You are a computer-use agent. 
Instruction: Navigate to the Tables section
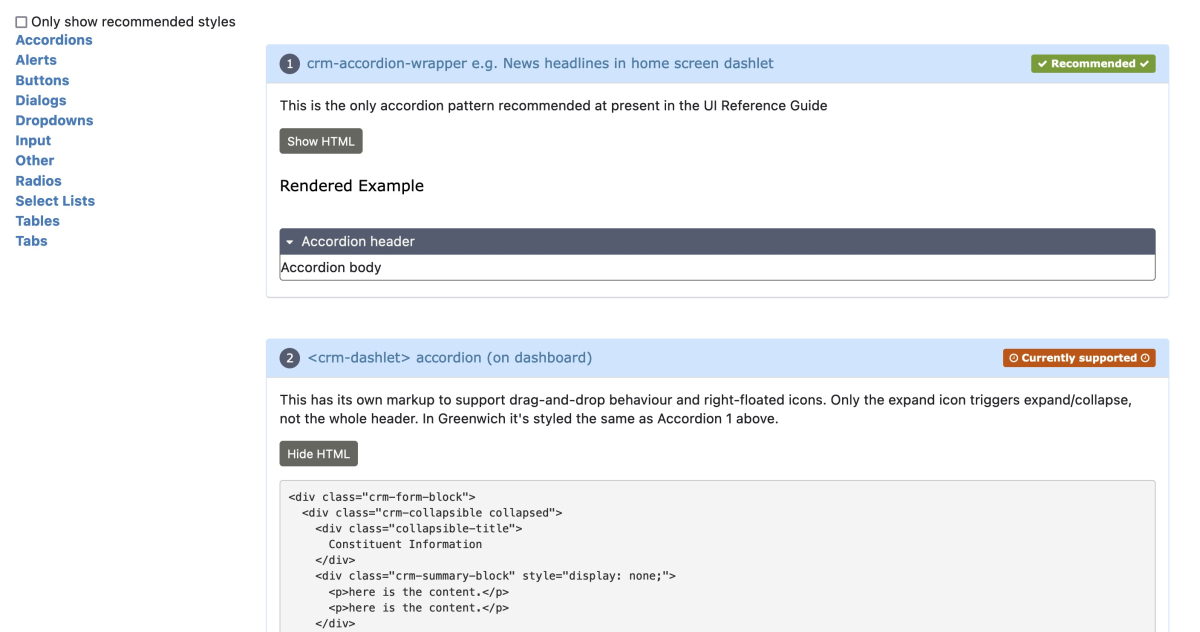pos(37,221)
